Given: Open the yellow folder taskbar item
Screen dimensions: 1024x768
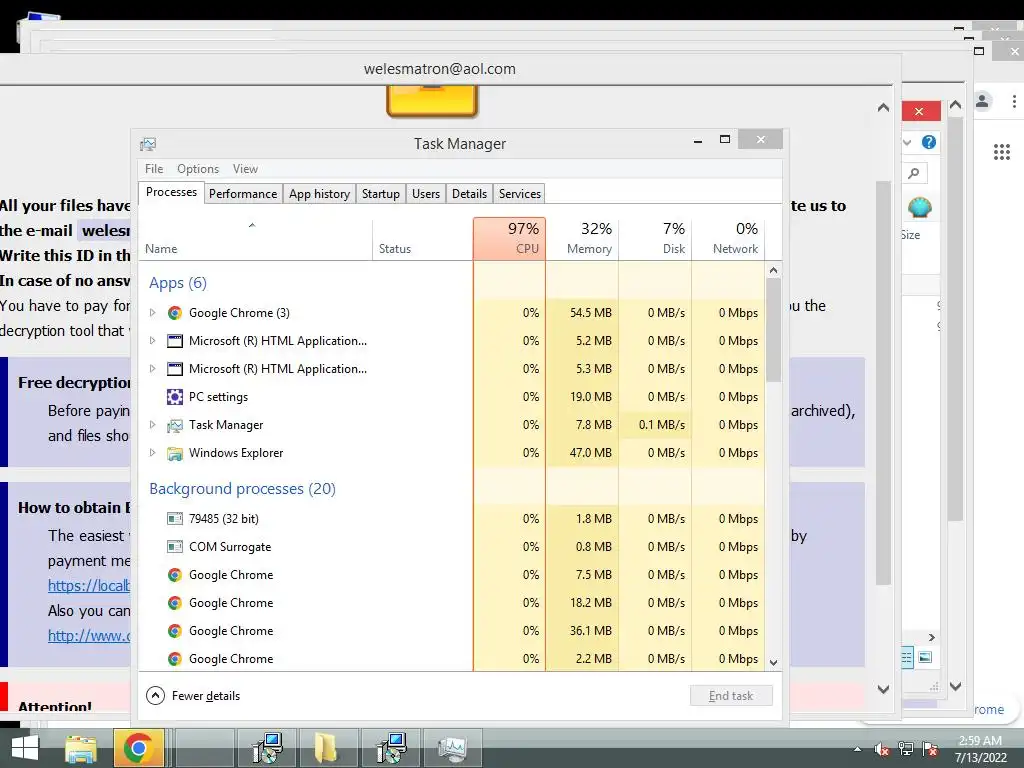Looking at the screenshot, I should 326,748.
